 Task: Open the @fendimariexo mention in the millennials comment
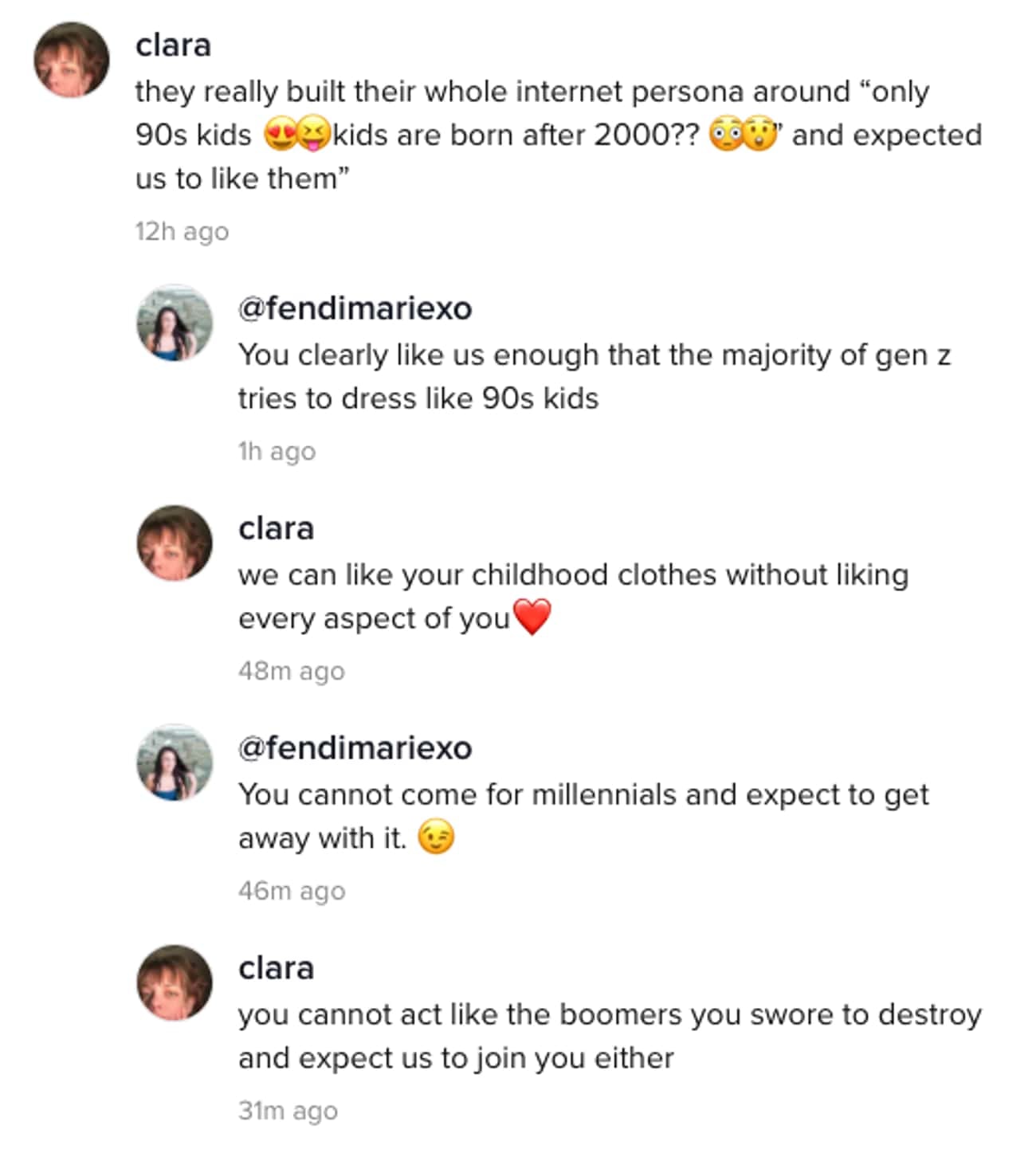(355, 749)
